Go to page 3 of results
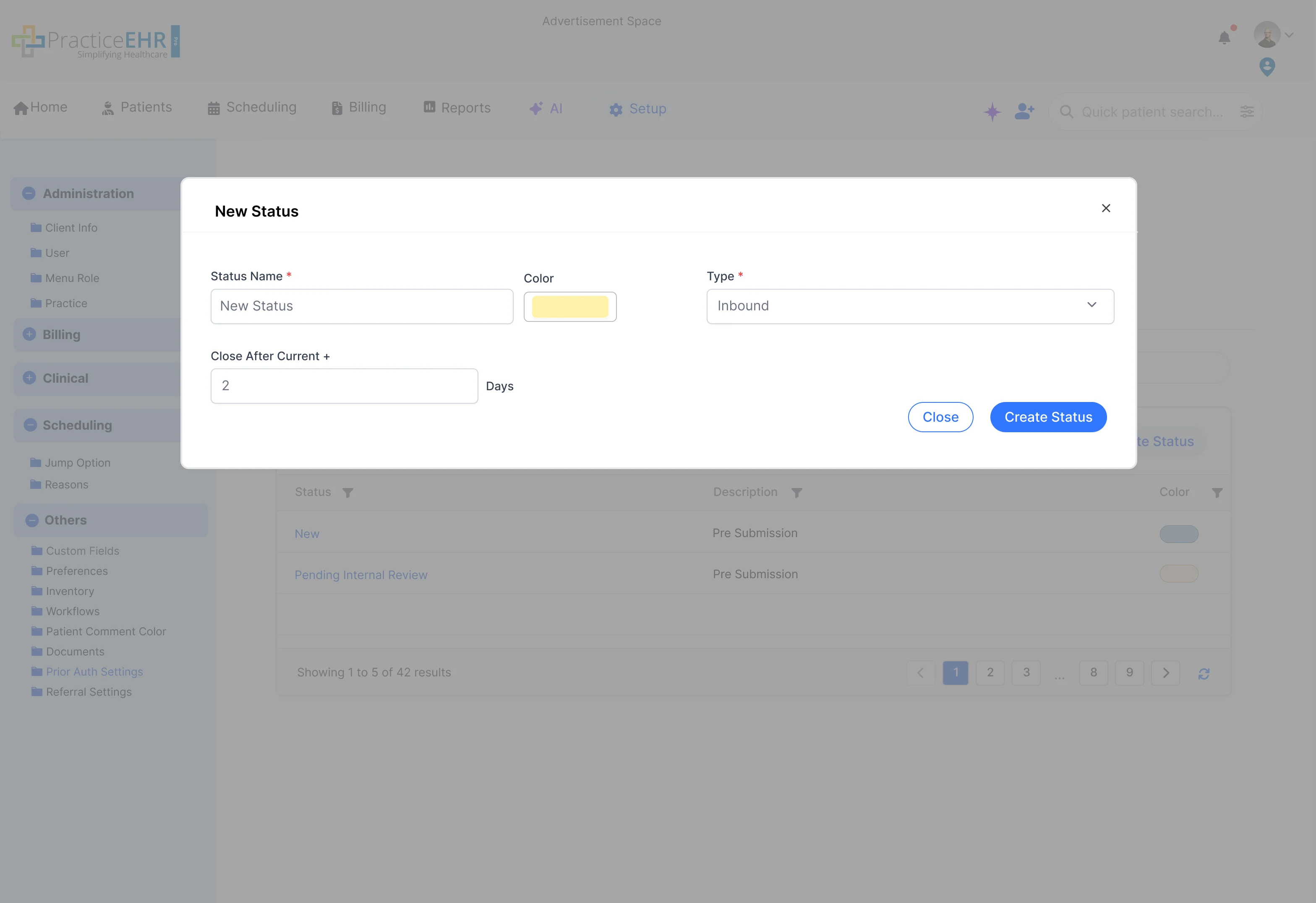1316x903 pixels. (x=1026, y=673)
